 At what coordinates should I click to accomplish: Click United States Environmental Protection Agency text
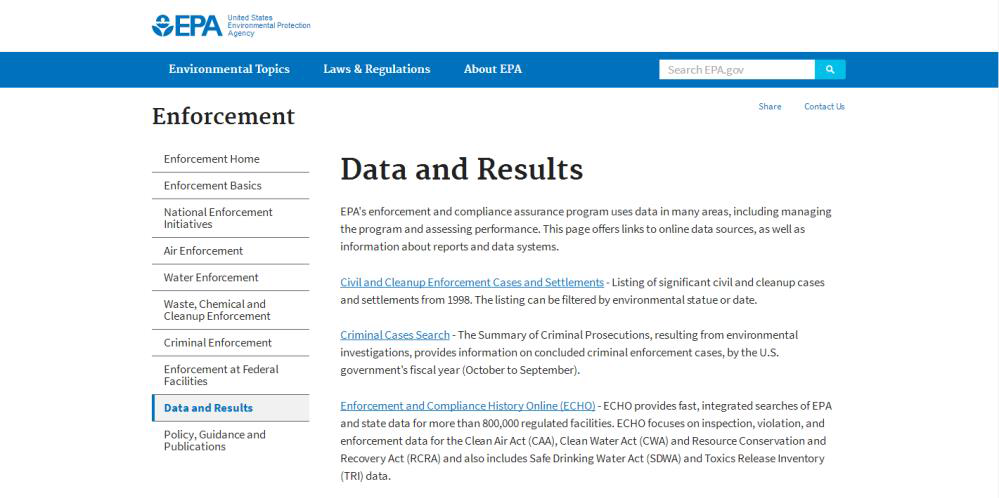269,25
